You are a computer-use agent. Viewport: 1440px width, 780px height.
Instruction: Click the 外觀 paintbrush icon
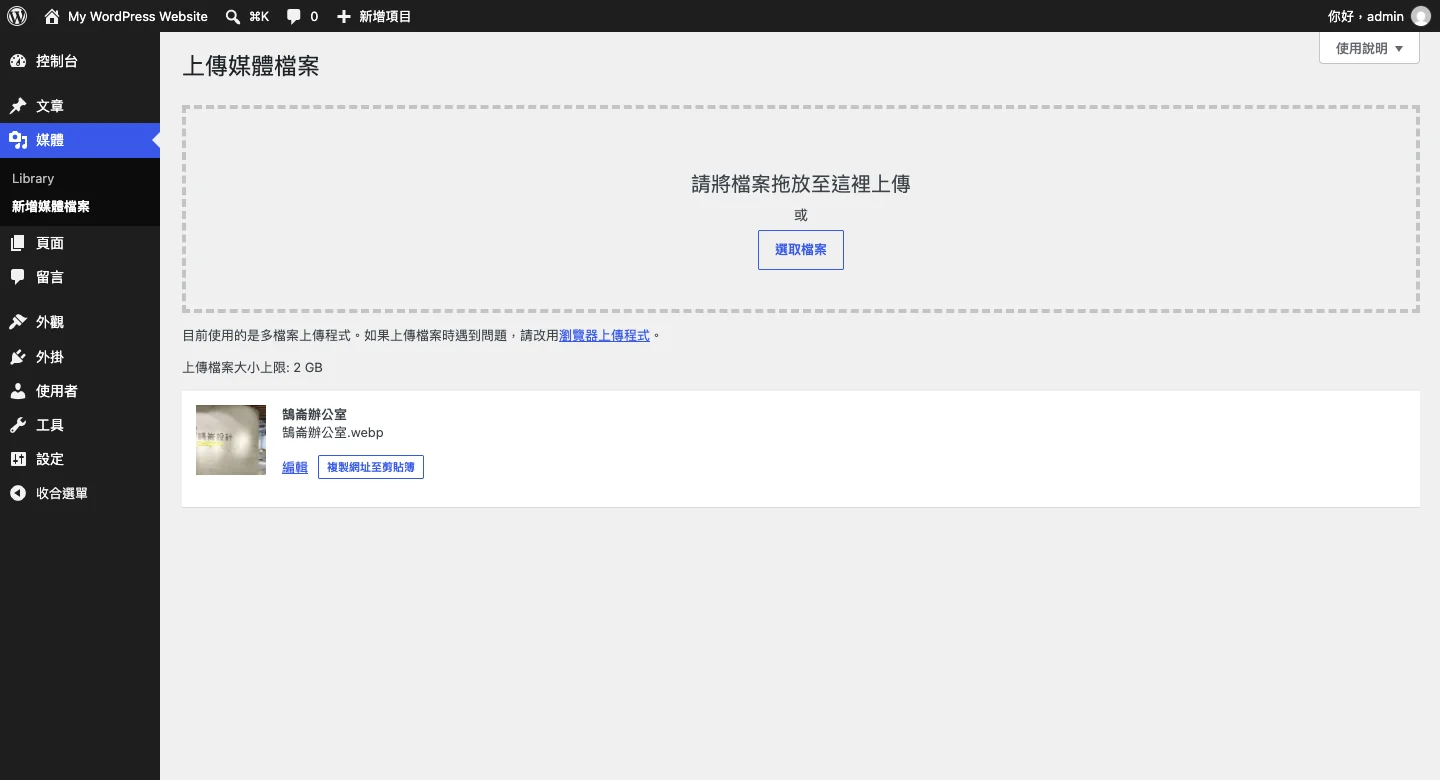pyautogui.click(x=18, y=322)
